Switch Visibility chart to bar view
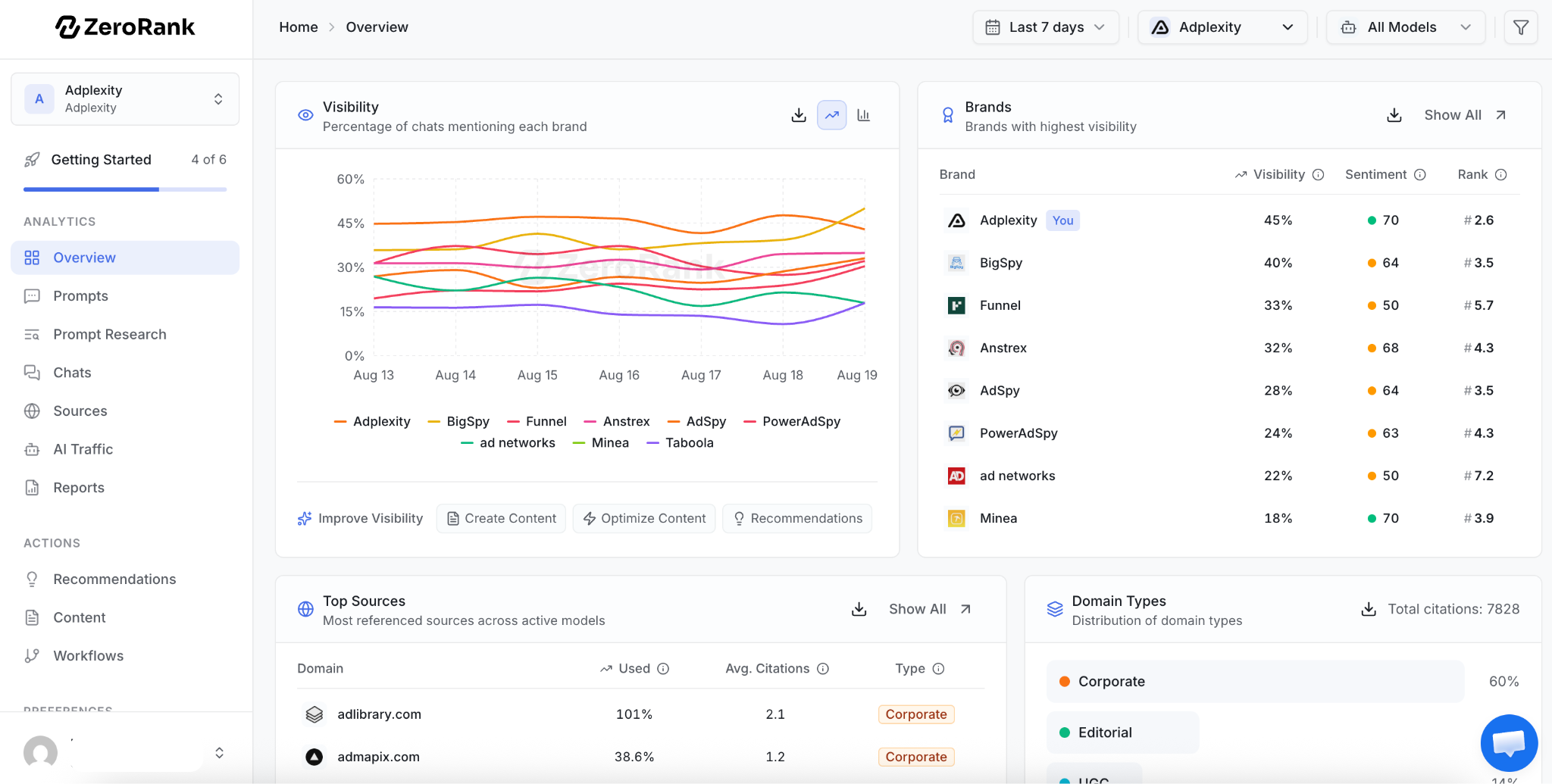1552x784 pixels. pos(864,115)
